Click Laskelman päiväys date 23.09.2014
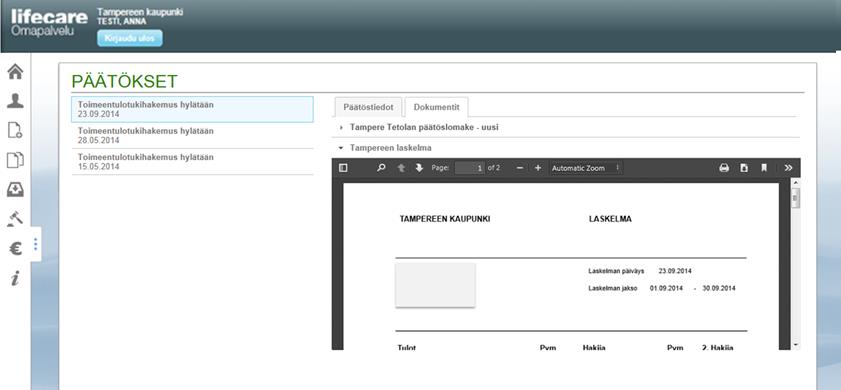Image resolution: width=841 pixels, height=390 pixels. pyautogui.click(x=675, y=271)
